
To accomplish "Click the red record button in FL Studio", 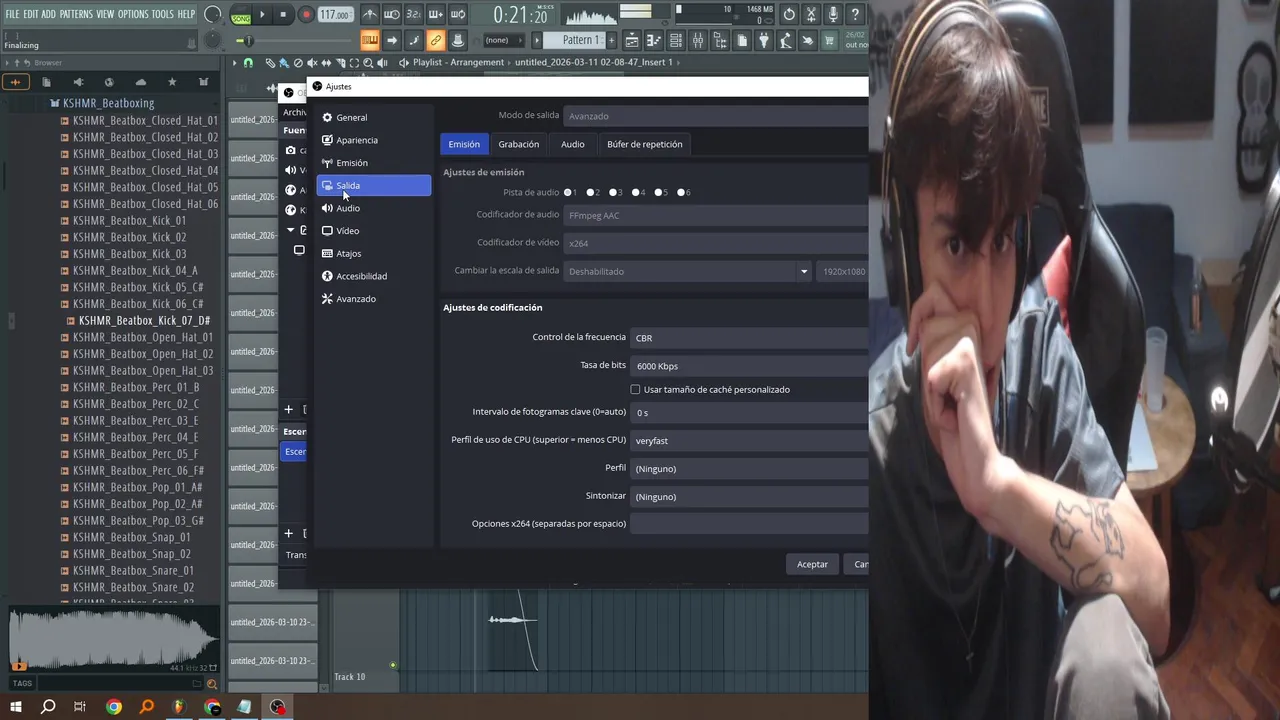I will point(306,15).
